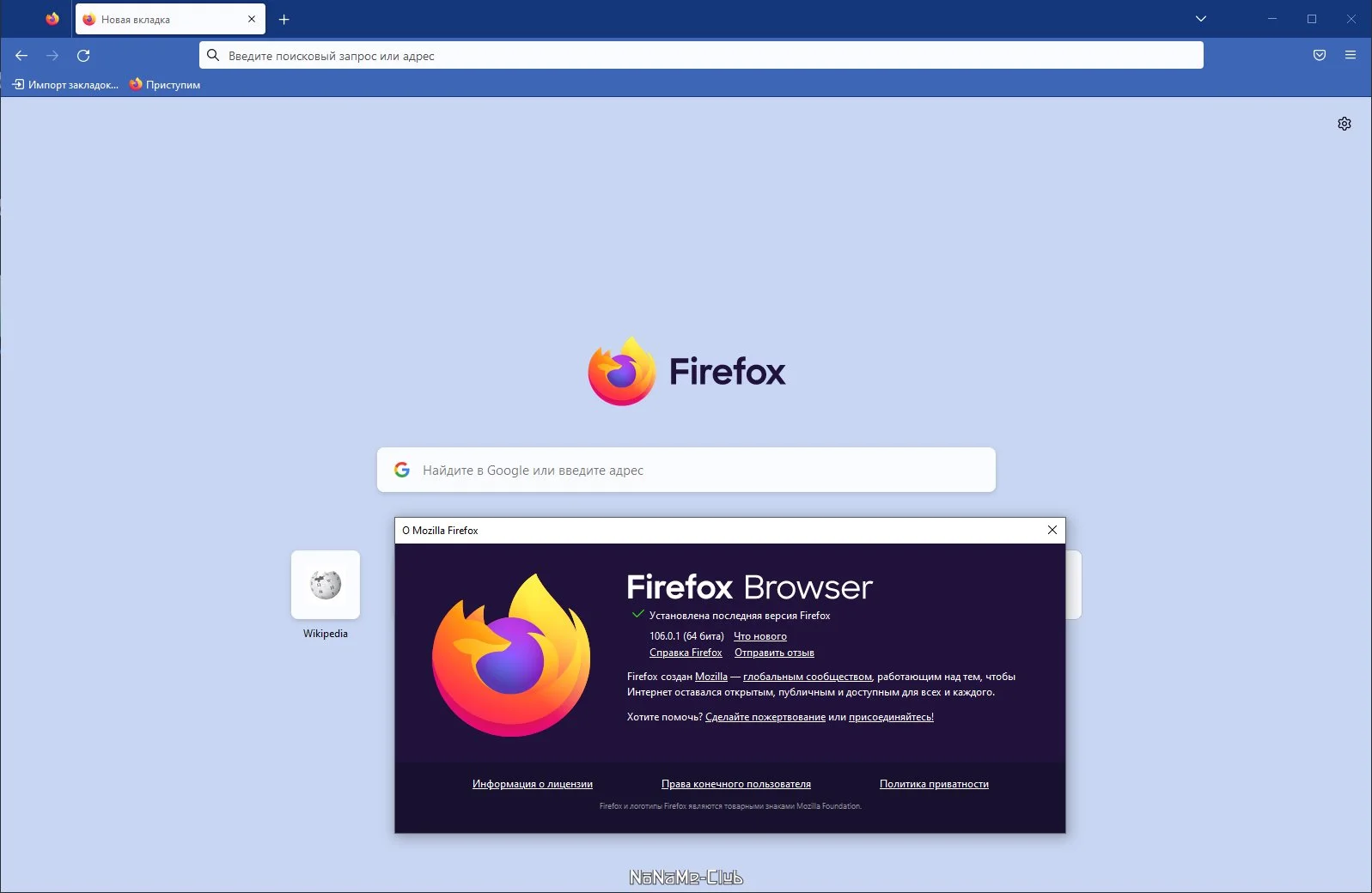The width and height of the screenshot is (1372, 893).
Task: Click the forward navigation arrow
Action: coord(52,56)
